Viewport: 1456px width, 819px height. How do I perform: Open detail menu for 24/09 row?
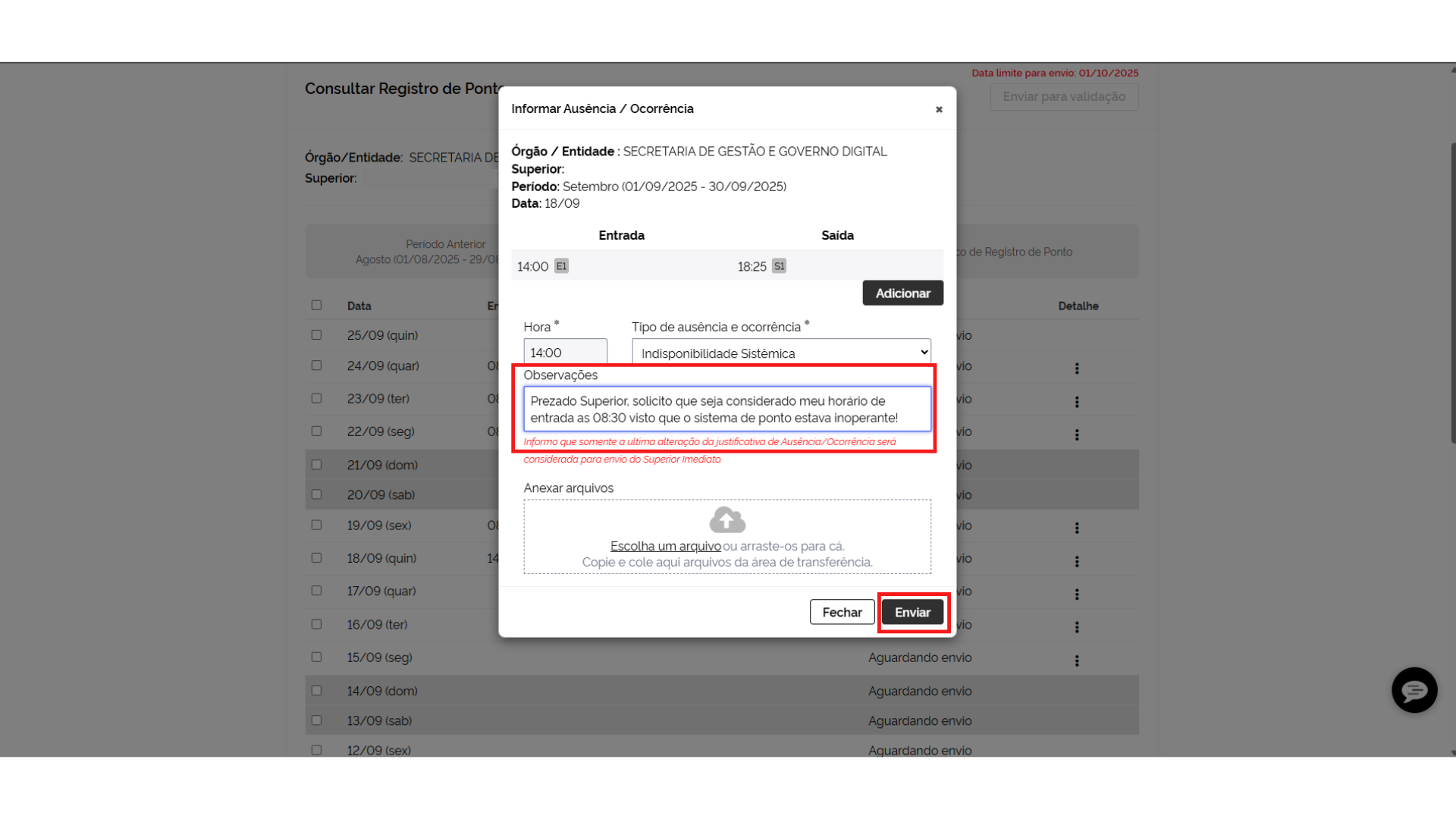(x=1076, y=369)
